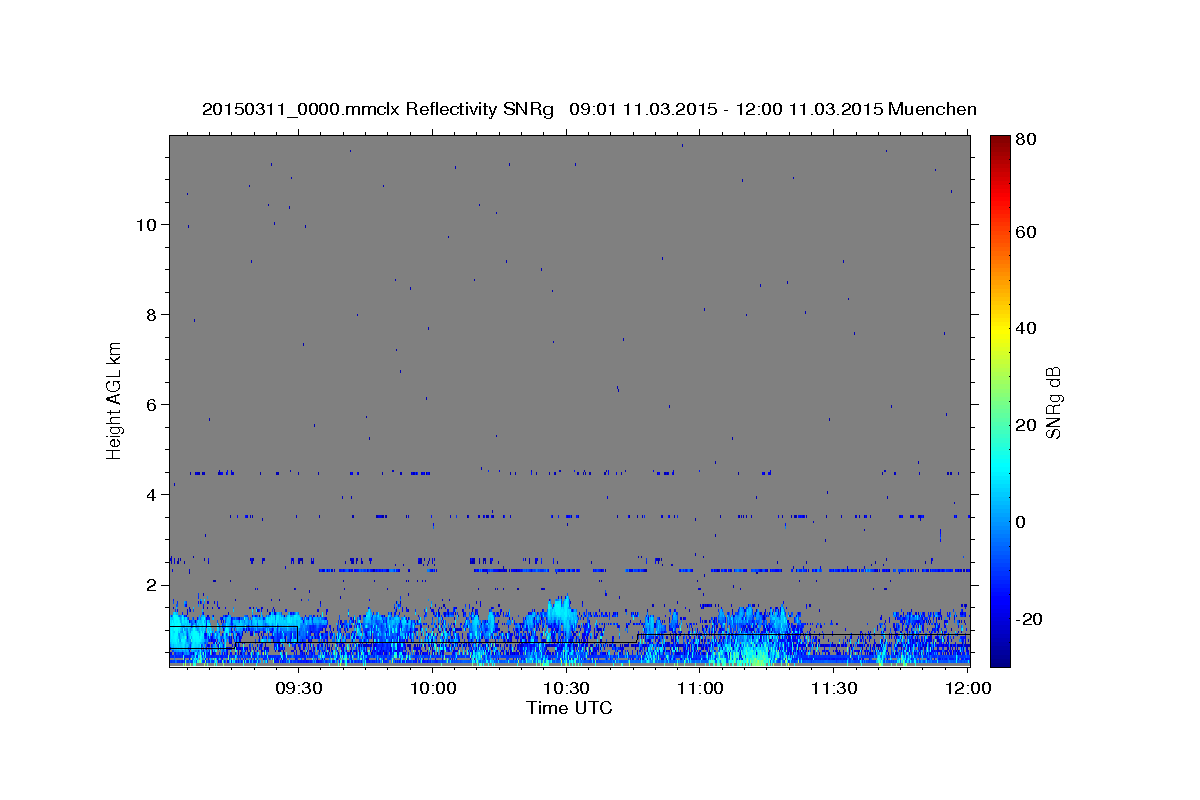Click the colorbar value 0
This screenshot has height=800, width=1200.
click(1023, 522)
